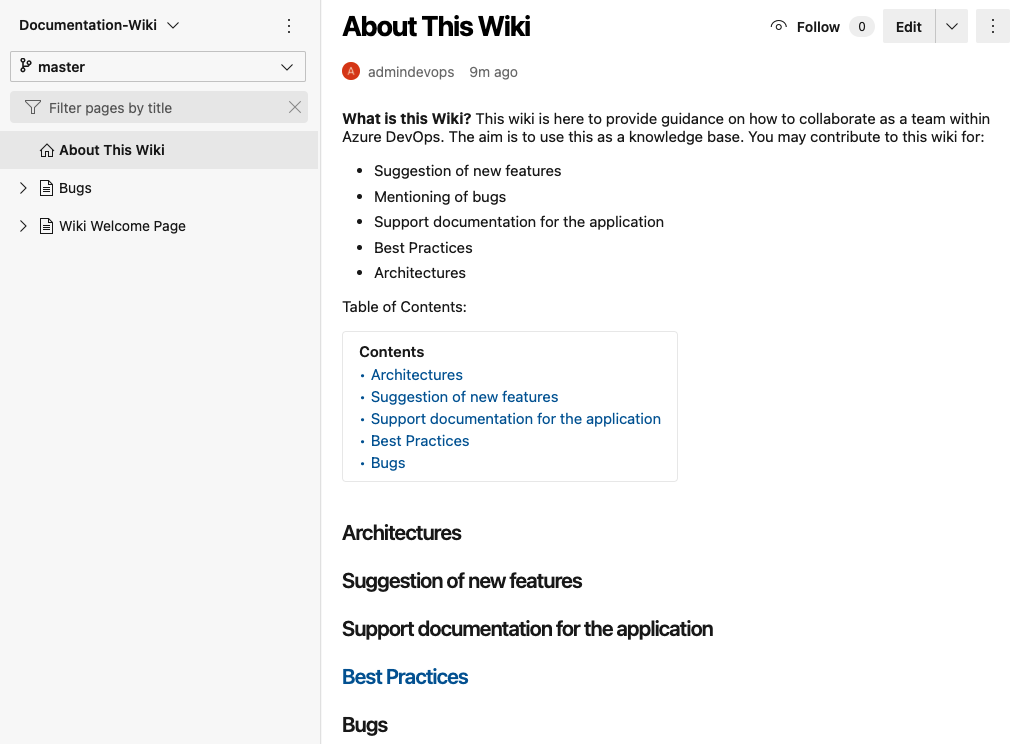Open the Edit button dropdown arrow
Image resolution: width=1016 pixels, height=744 pixels.
951,27
